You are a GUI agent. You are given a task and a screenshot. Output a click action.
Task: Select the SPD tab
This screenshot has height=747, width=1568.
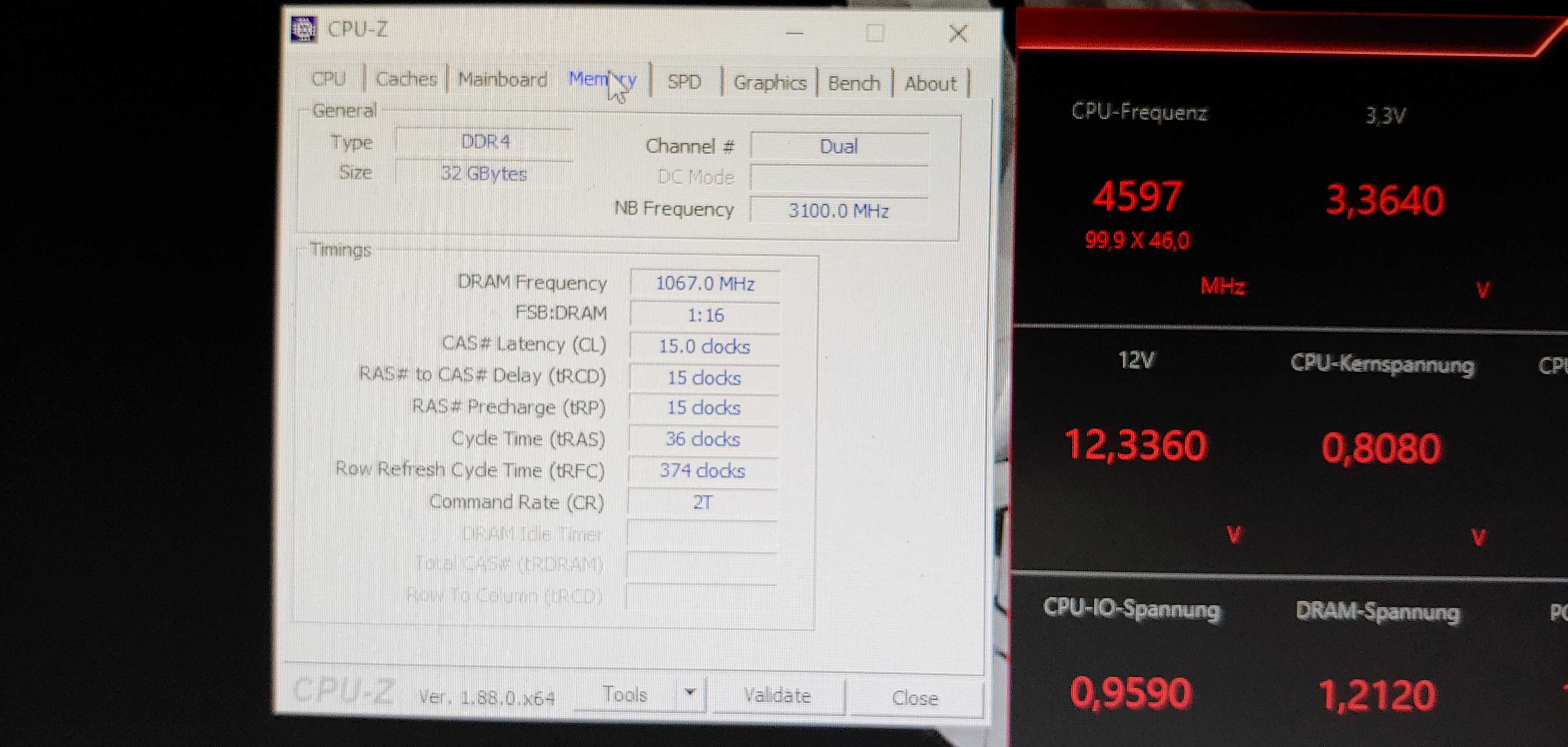click(x=684, y=82)
